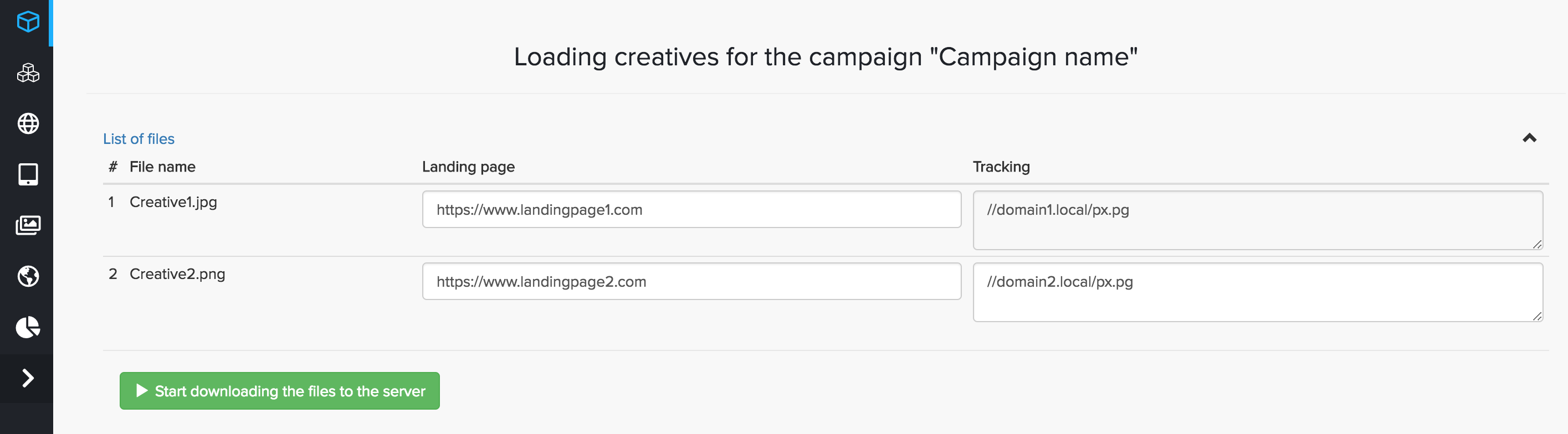1568x434 pixels.
Task: Click landing page field for Creative1.jpg
Action: tap(691, 210)
